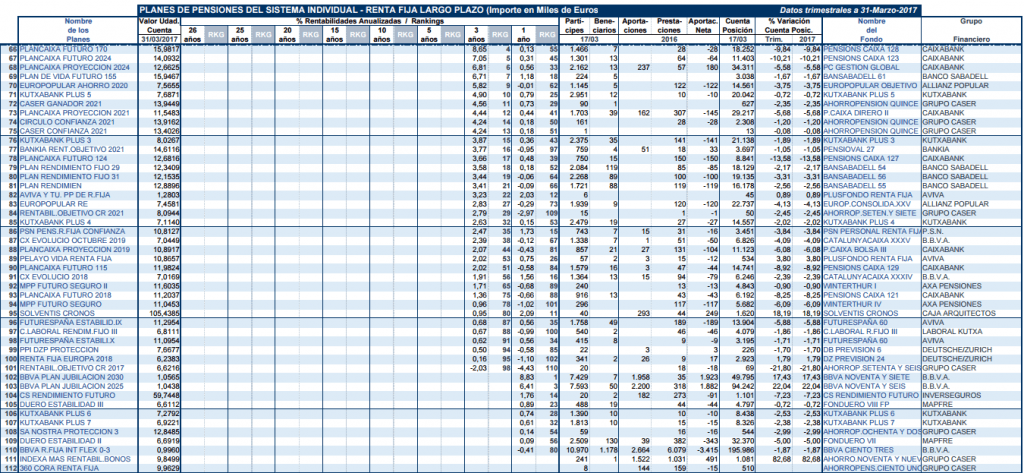The image size is (1024, 473).
Task: Click plan name 'CX EVOLUCIO OCTUBRE 2019'
Action: 71,240
